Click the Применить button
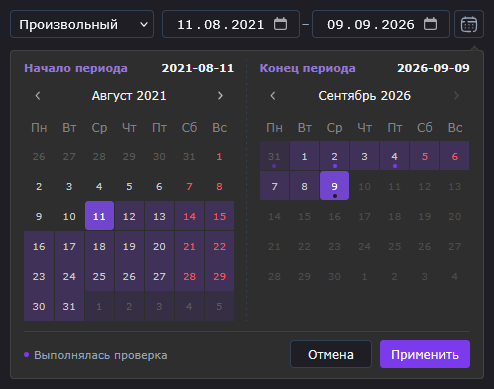Screen dimensions: 494x389 pos(425,354)
